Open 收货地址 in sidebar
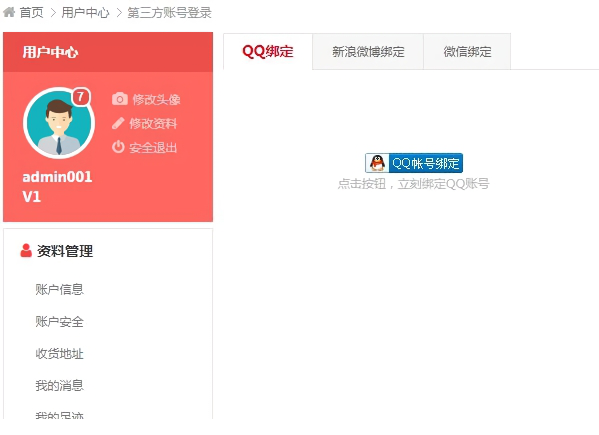 (59, 354)
